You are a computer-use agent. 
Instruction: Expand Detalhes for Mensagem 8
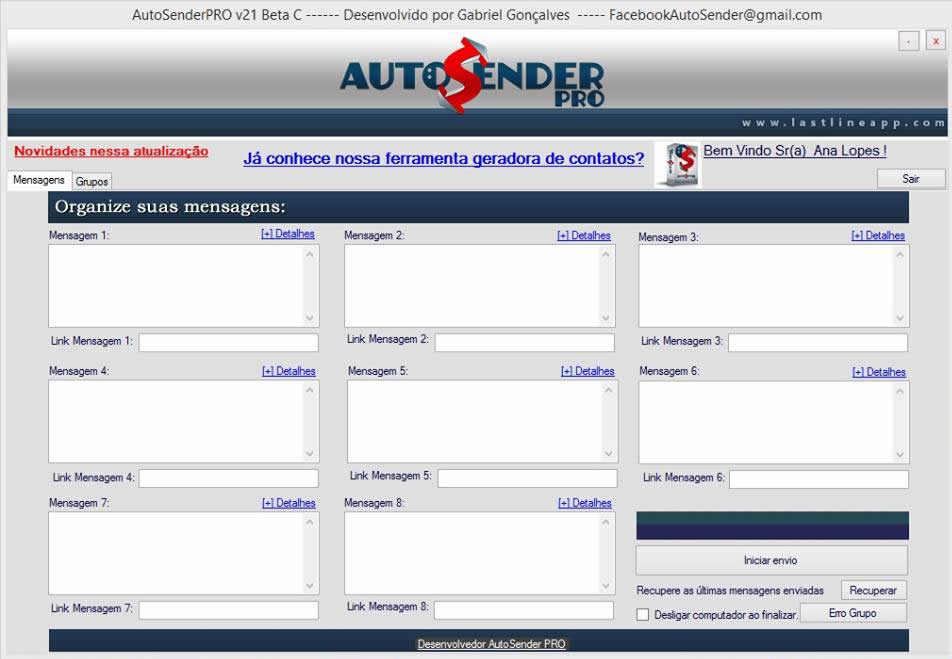point(585,503)
